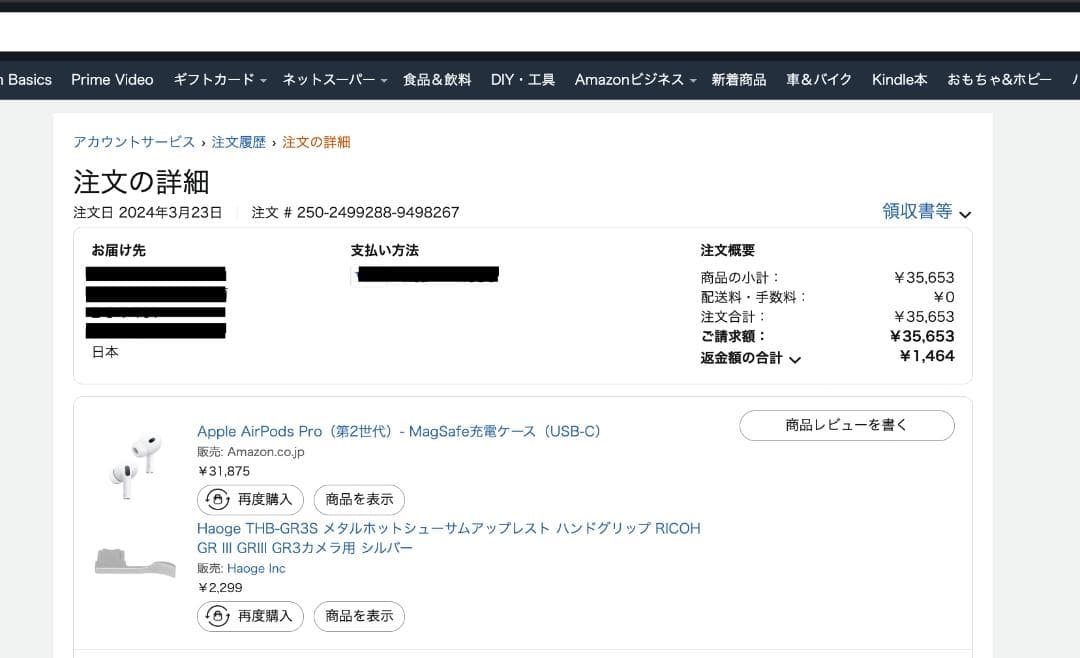Click 商品を表示 for the AirPods Pro
Screen dimensions: 1080x658
point(358,500)
